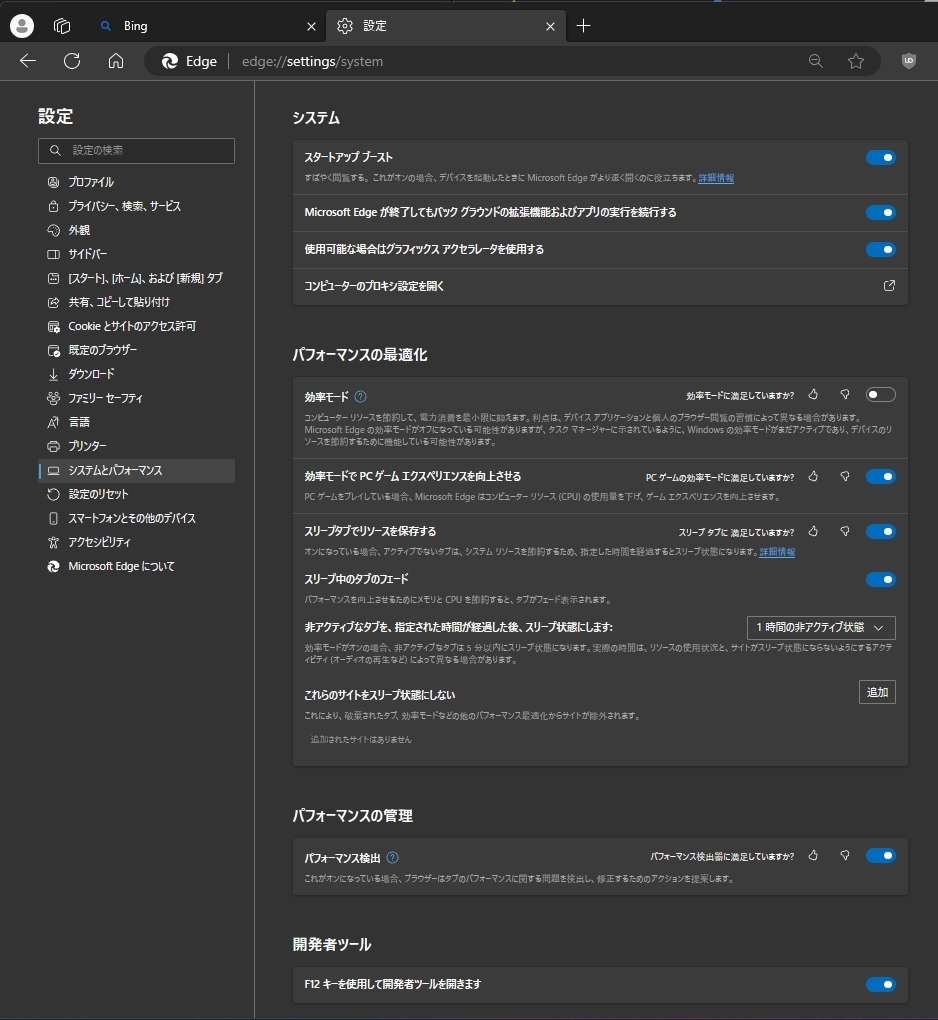
Task: Click thumbs down for パフォーマンス検出 feedback
Action: [845, 856]
